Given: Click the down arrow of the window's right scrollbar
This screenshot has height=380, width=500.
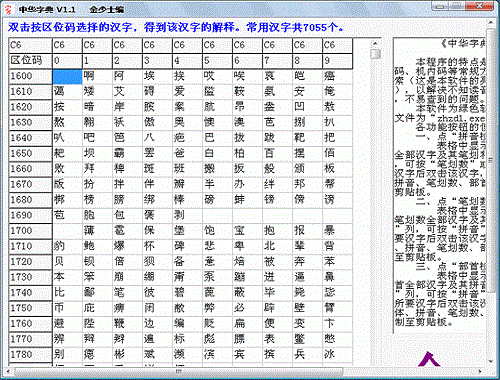Looking at the screenshot, I should tap(491, 361).
